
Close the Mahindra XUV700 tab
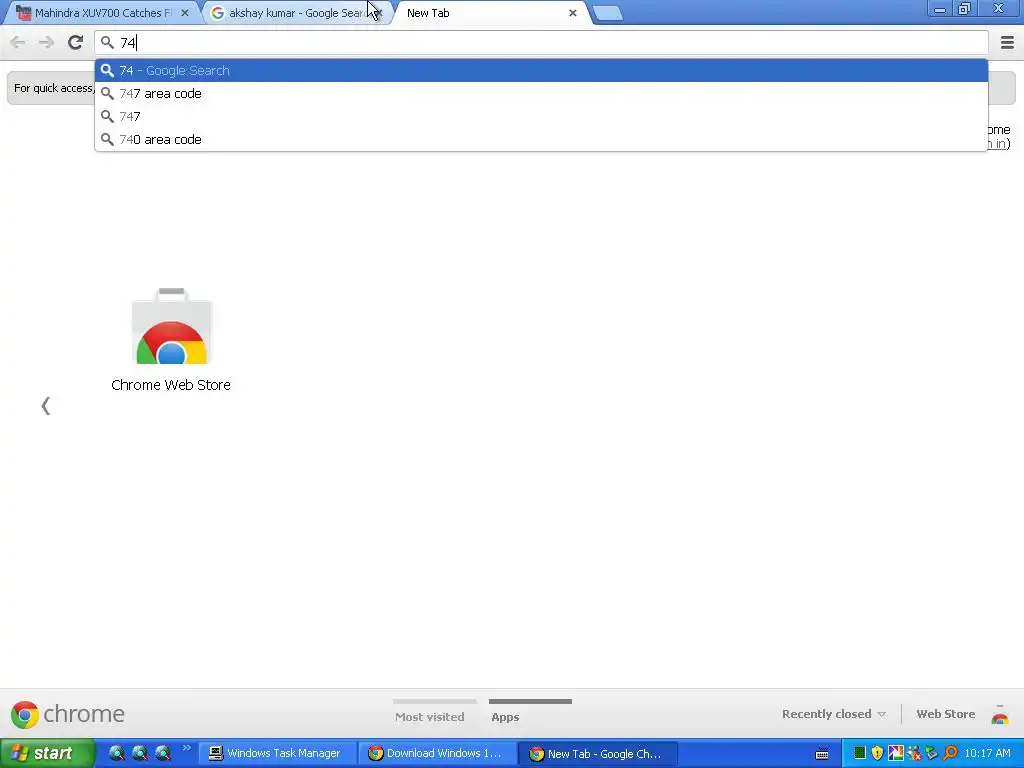(185, 13)
